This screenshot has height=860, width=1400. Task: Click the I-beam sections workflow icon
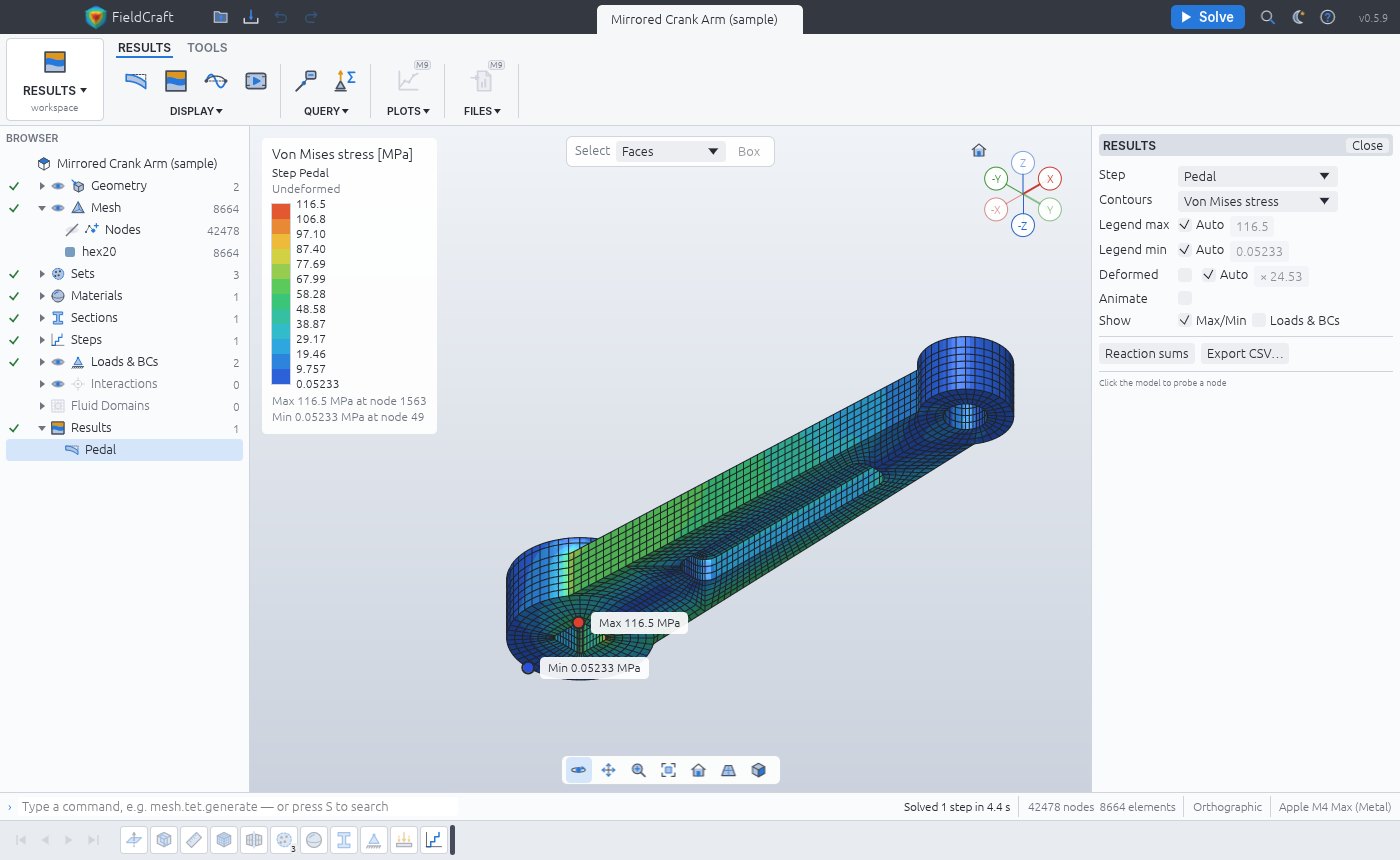344,840
